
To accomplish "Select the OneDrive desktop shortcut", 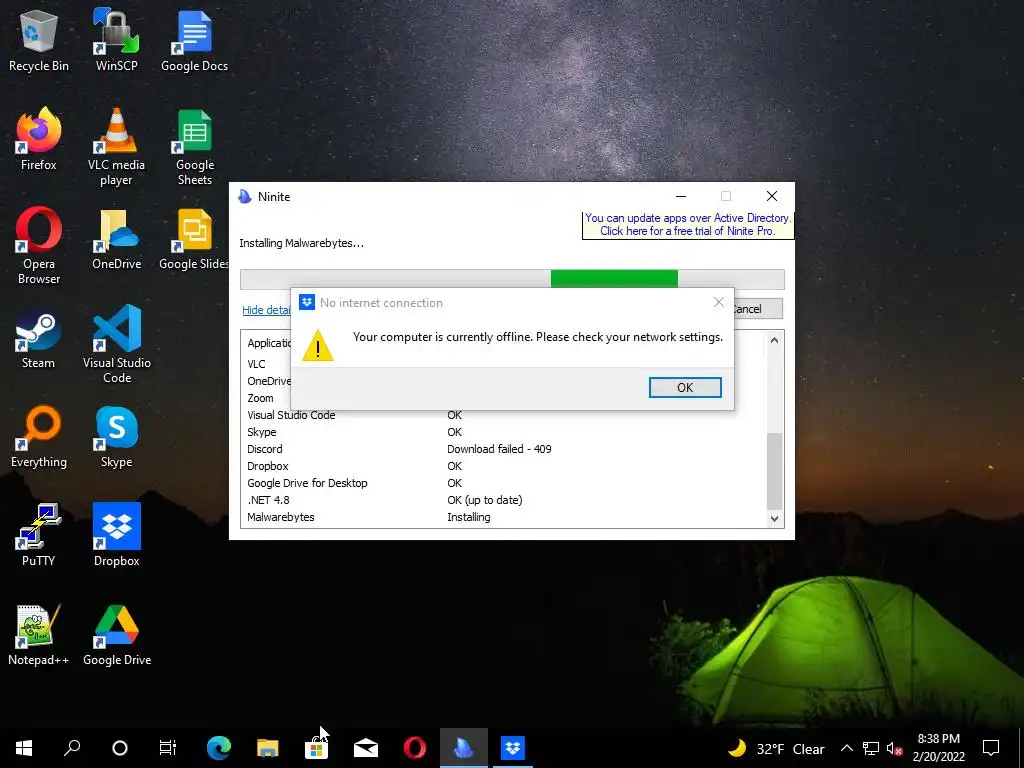I will pyautogui.click(x=116, y=239).
